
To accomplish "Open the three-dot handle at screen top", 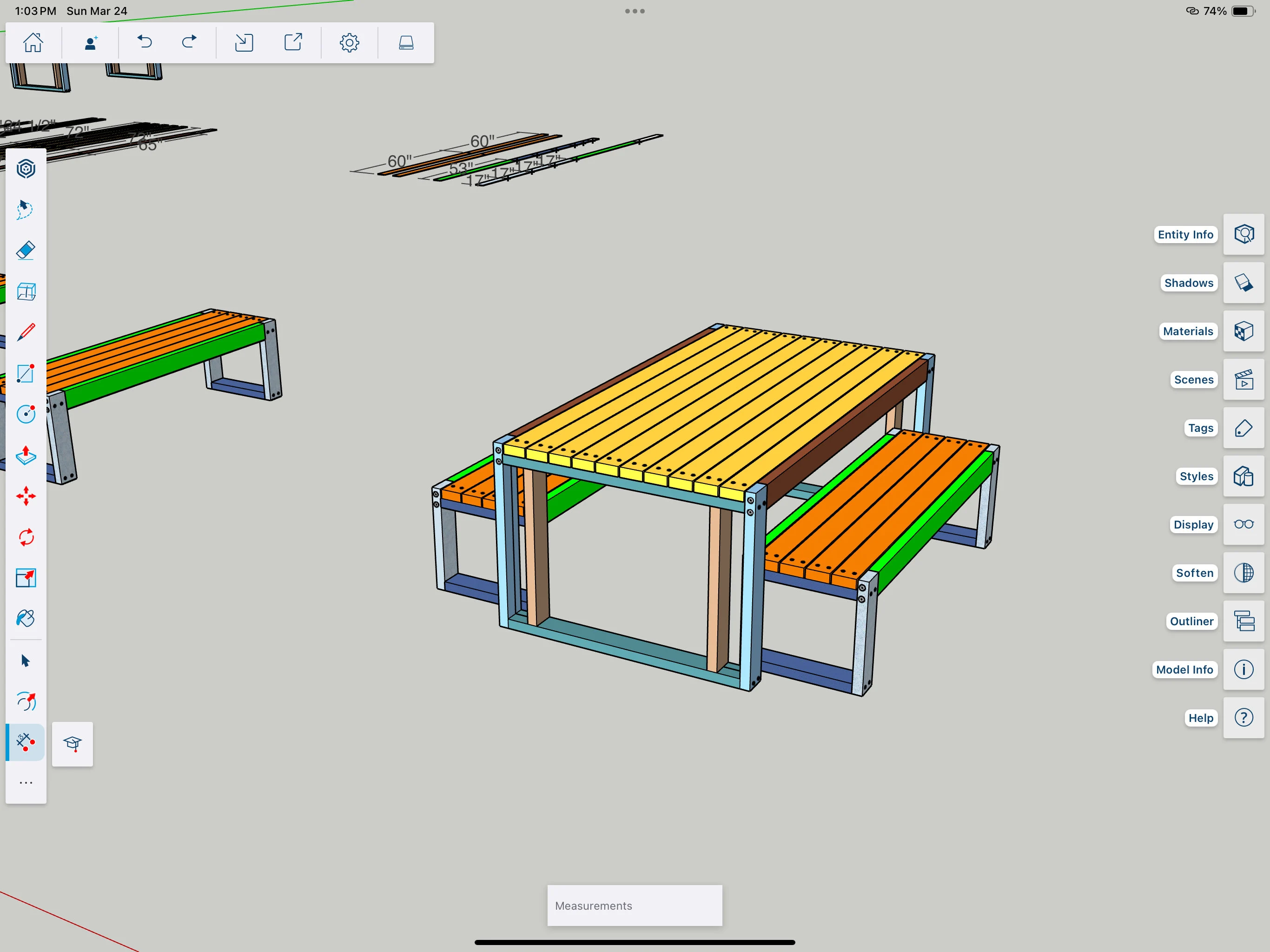I will tap(634, 11).
